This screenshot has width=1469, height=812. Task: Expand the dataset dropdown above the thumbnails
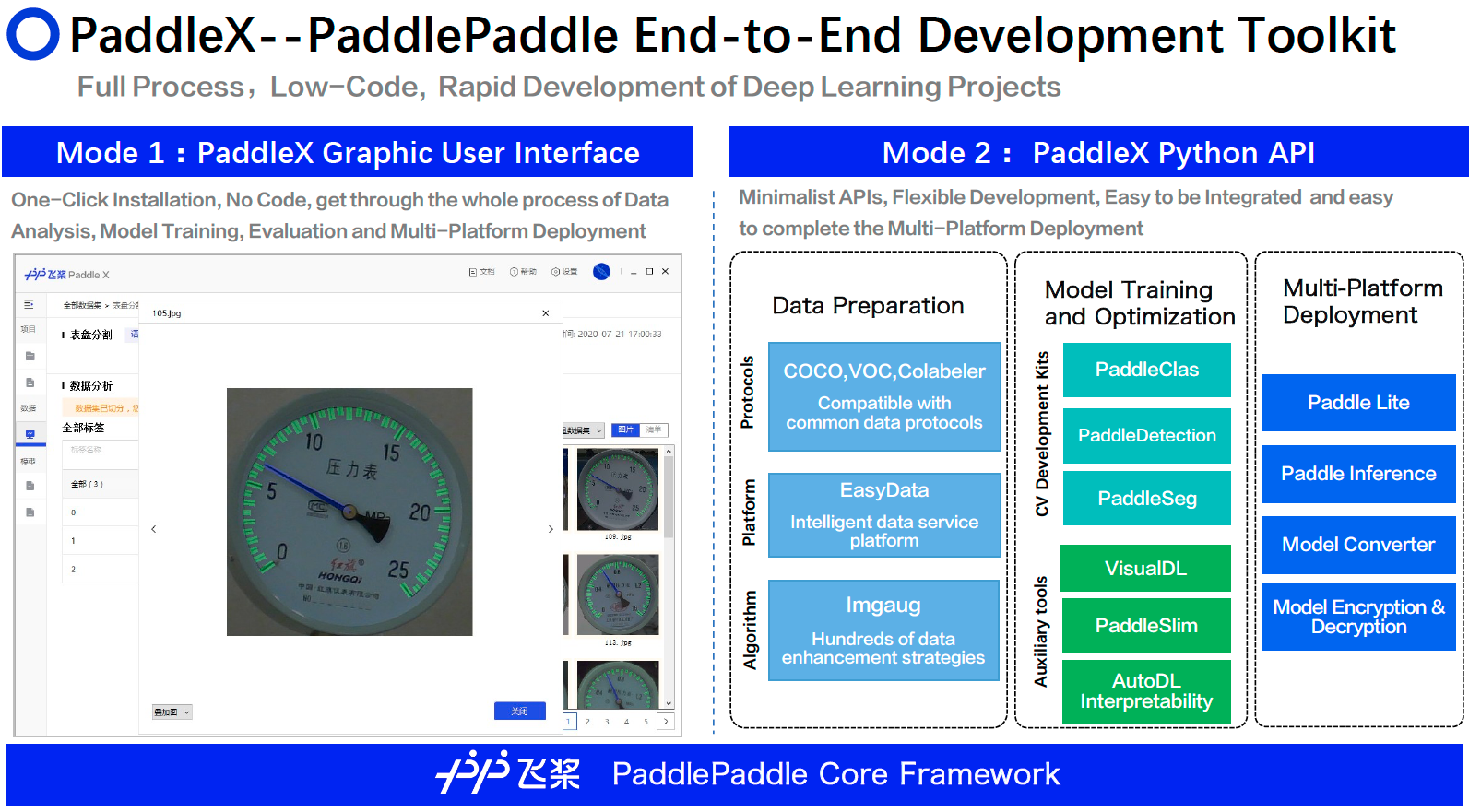tap(585, 430)
